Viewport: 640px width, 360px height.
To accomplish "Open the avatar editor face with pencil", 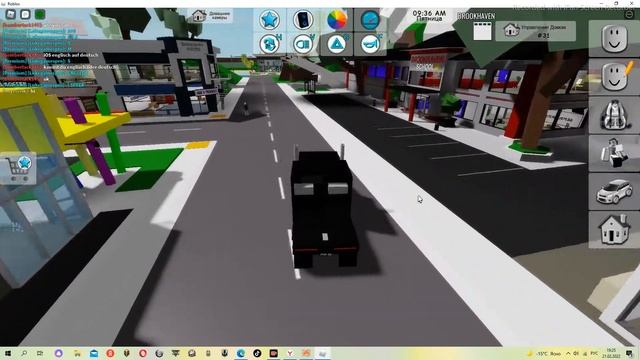I will 614,76.
